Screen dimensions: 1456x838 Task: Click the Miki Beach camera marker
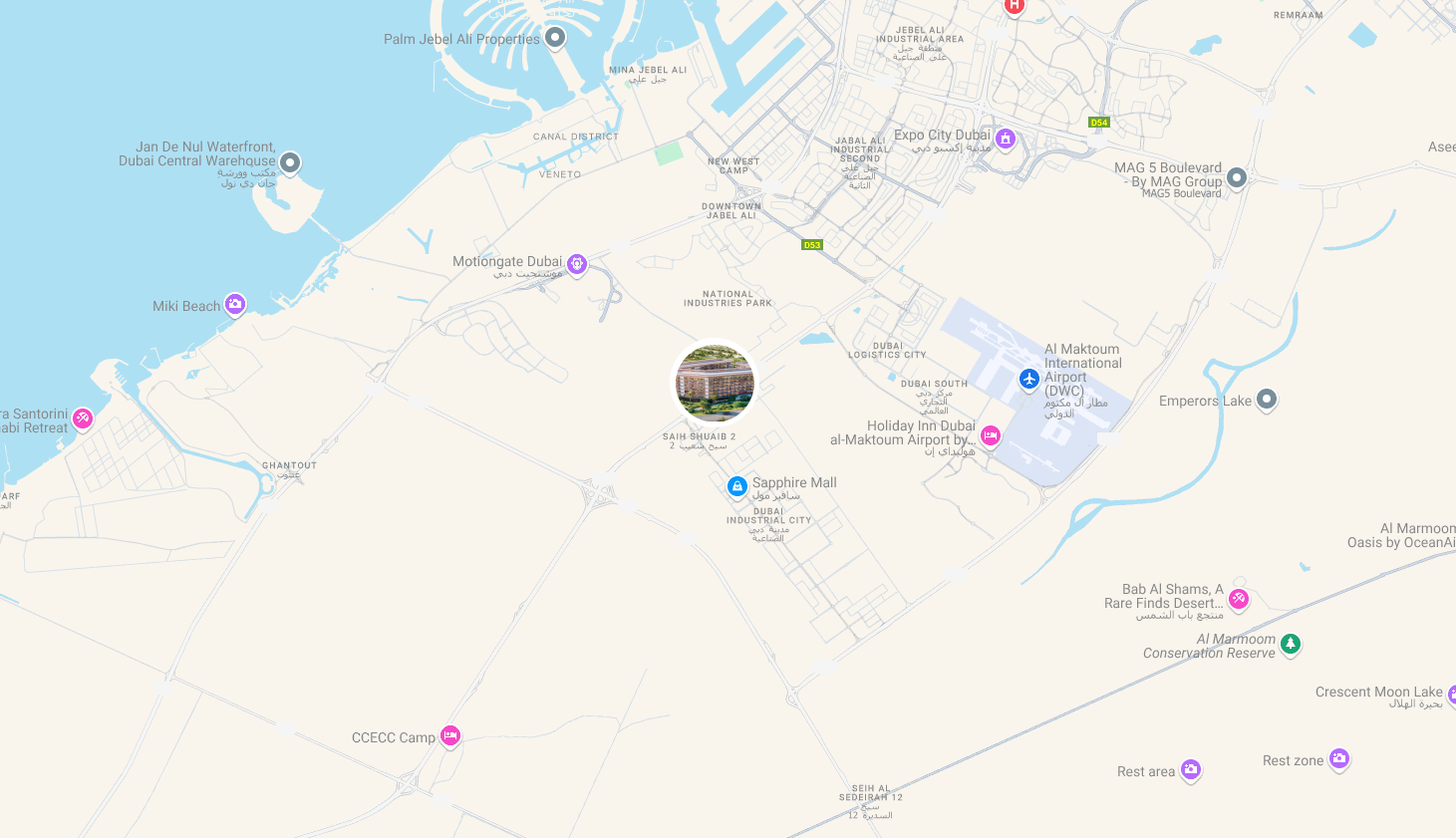click(x=235, y=304)
